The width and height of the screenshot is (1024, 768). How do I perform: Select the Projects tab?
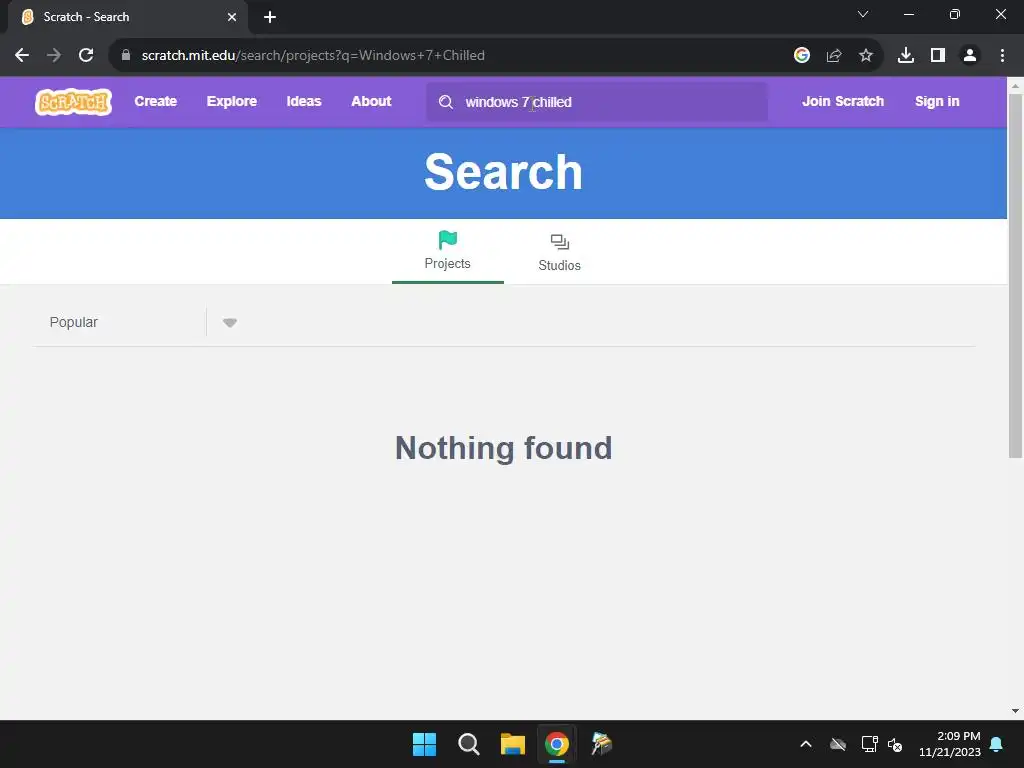pyautogui.click(x=447, y=251)
